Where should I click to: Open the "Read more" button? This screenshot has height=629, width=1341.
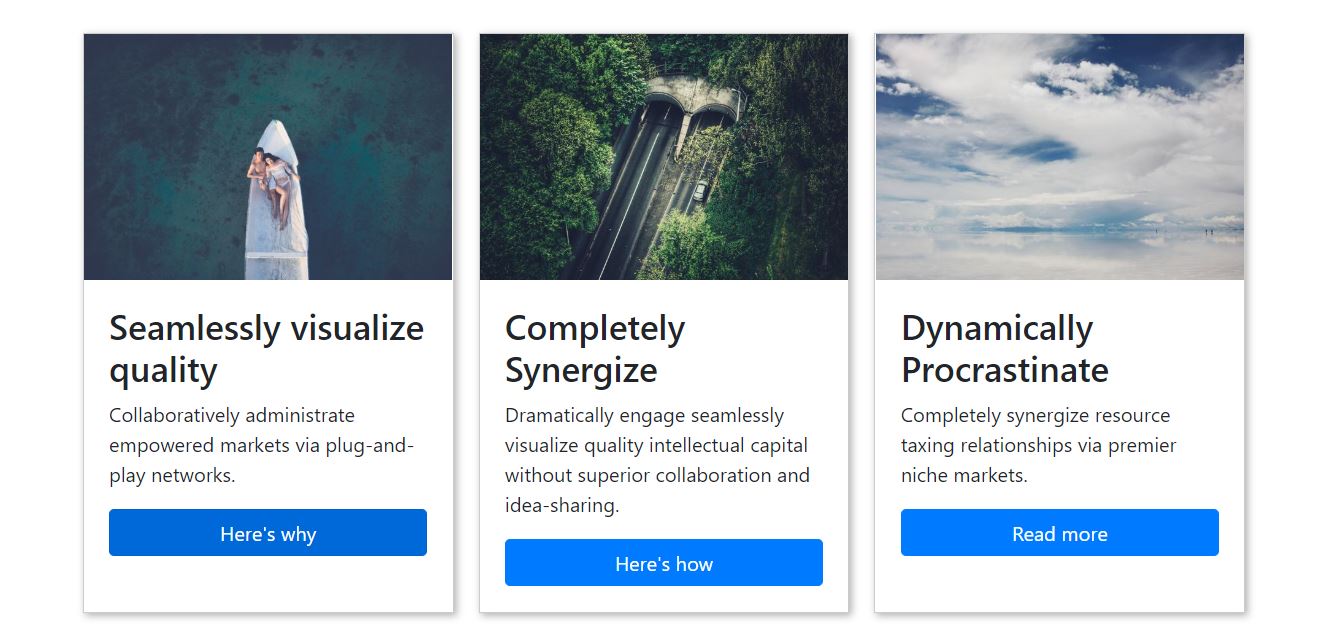(x=1060, y=533)
